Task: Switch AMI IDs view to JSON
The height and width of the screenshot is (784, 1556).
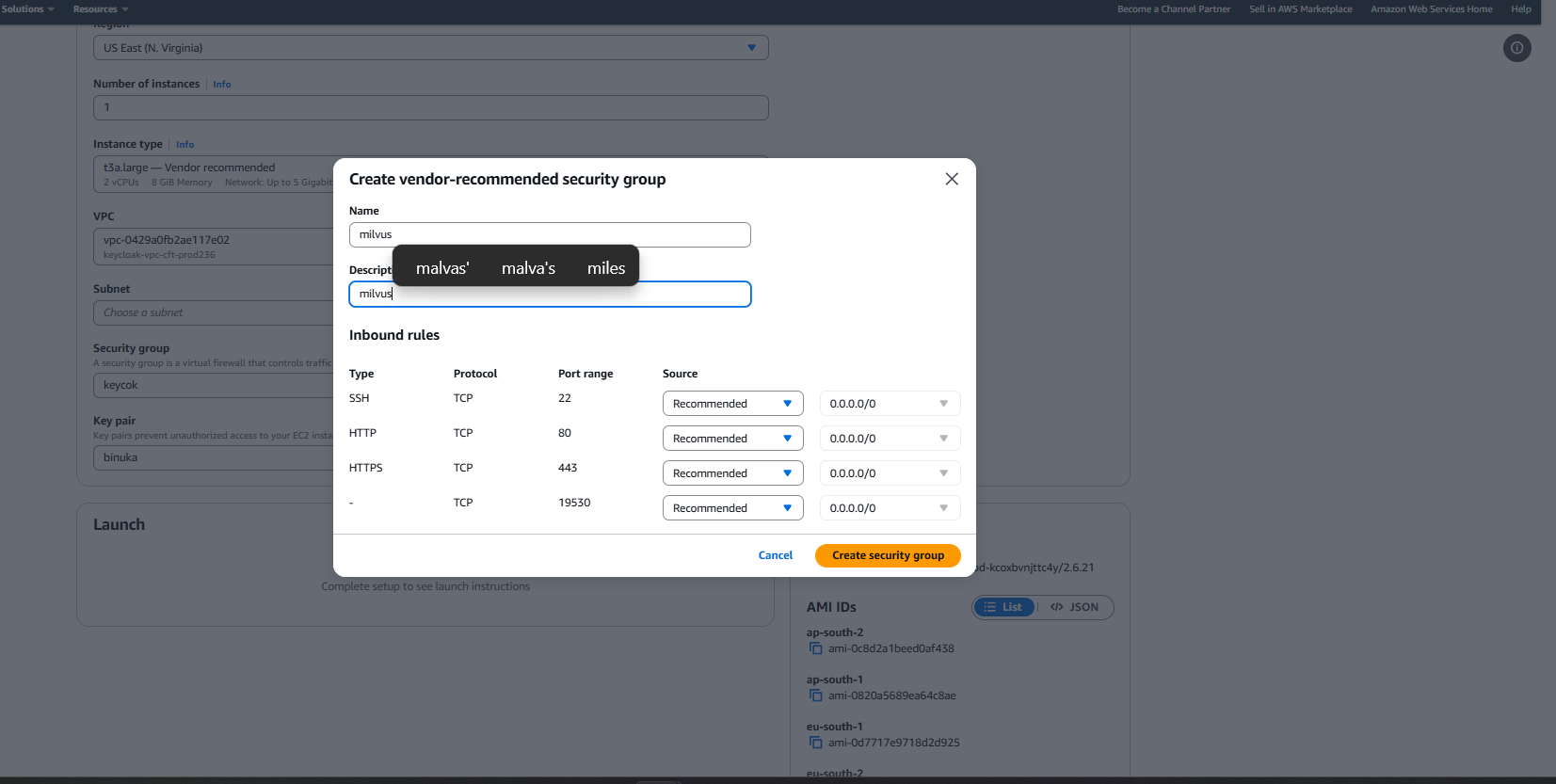Action: [1074, 607]
